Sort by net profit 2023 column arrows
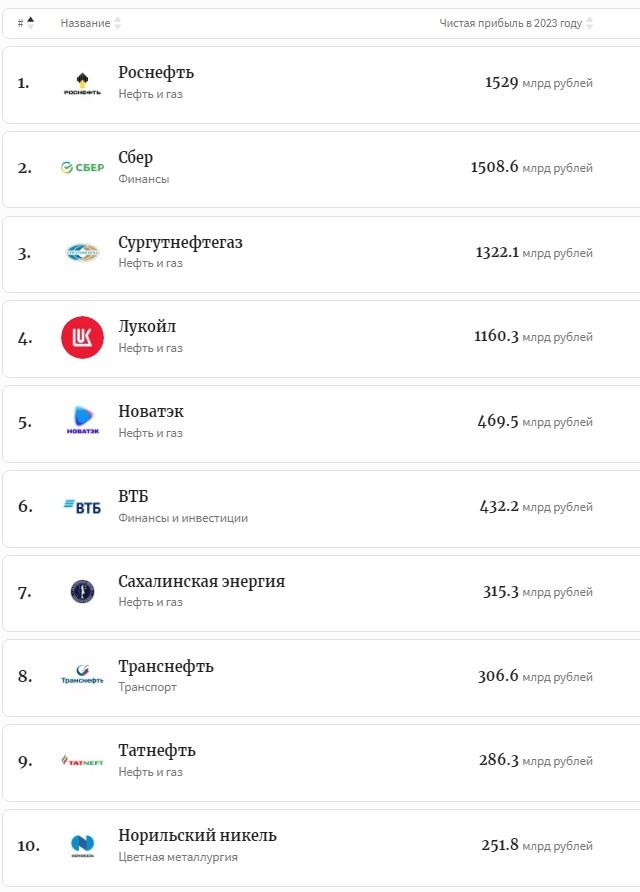The image size is (640, 892). point(589,22)
